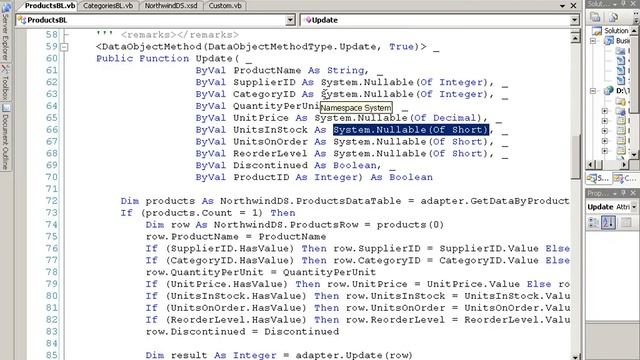
Task: Click the Solution Explorer vertical scroll down arrow
Action: (634, 155)
